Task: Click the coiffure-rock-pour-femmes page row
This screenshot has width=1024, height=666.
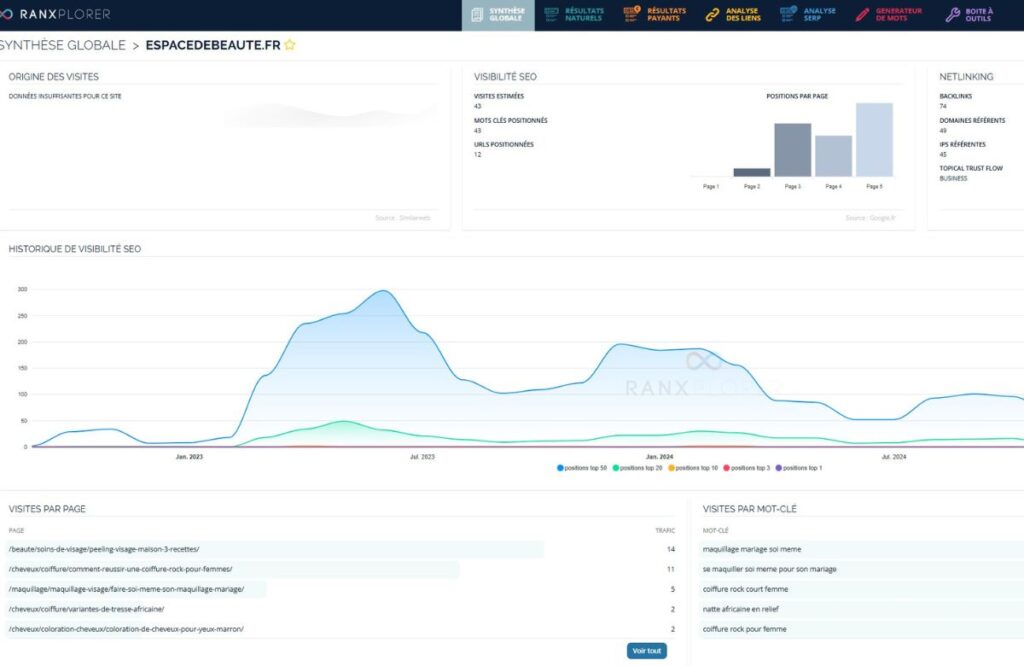Action: pos(341,569)
